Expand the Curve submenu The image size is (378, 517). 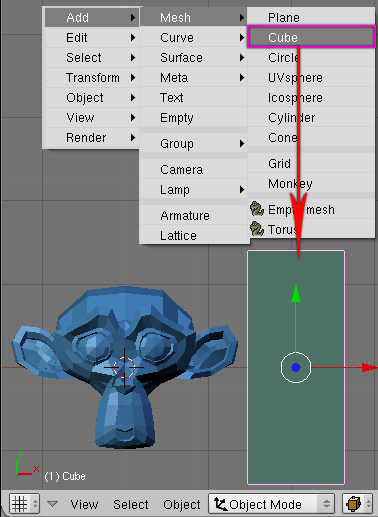click(x=193, y=37)
